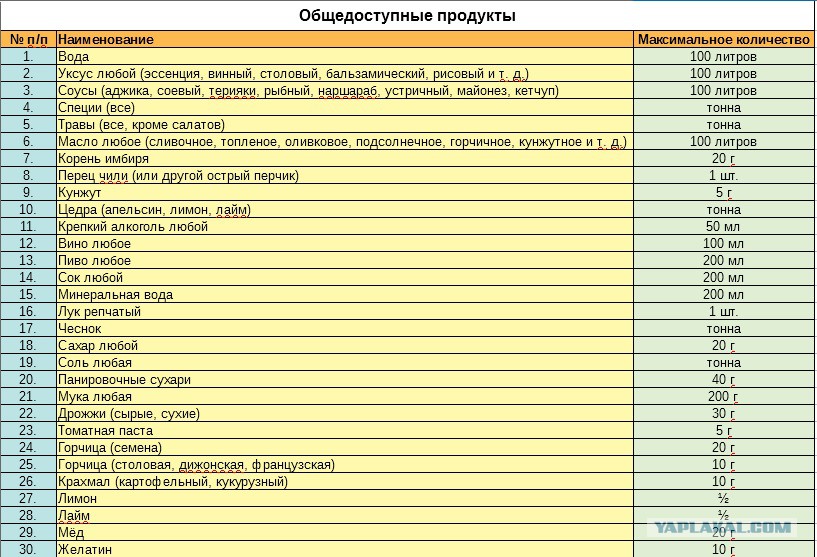The width and height of the screenshot is (817, 557).
Task: Click the cell 'Травы (все, кроме салатов)'
Action: [345, 125]
